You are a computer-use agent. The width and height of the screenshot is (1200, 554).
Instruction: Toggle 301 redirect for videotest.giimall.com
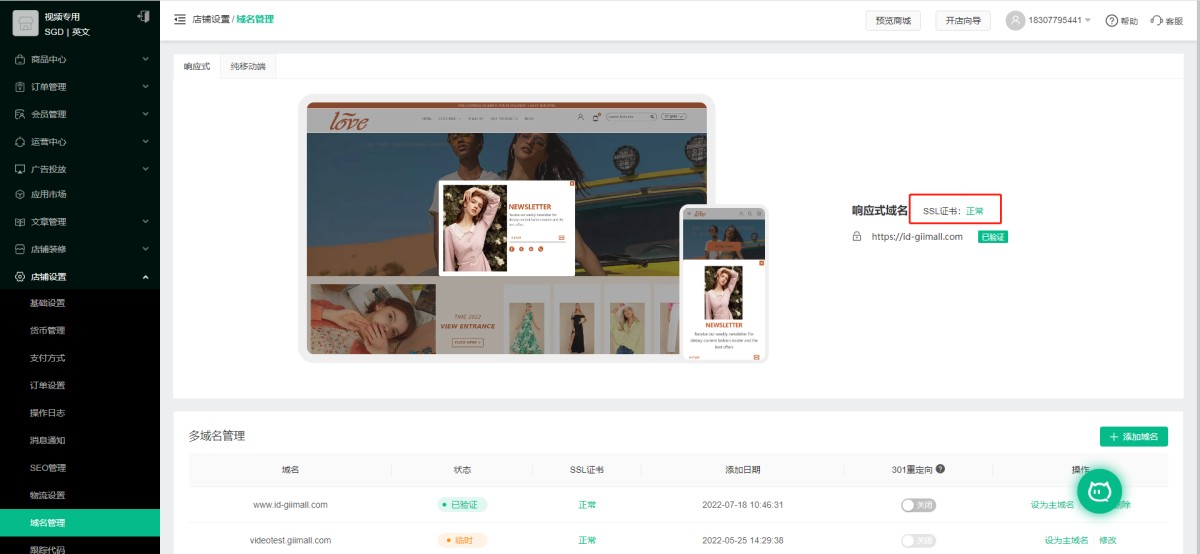point(917,540)
